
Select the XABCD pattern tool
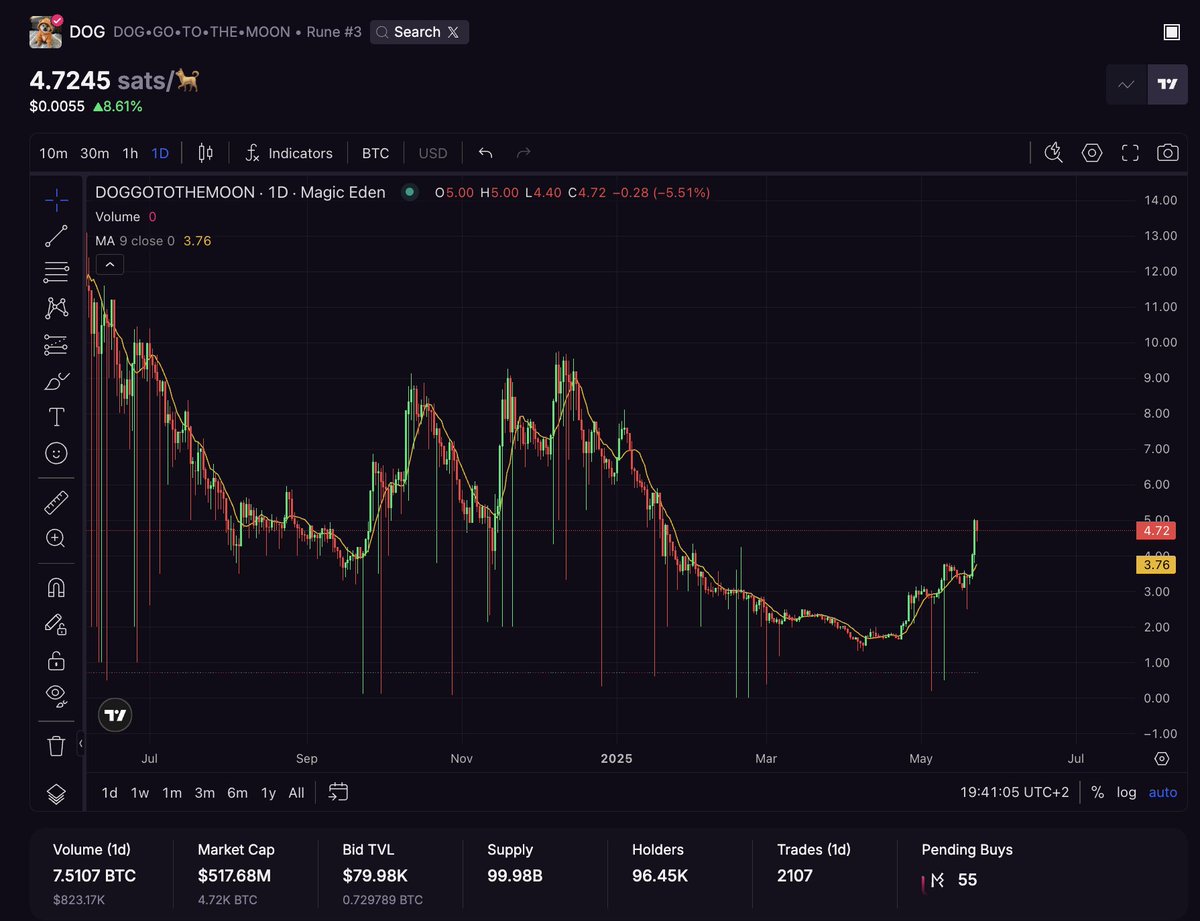(x=57, y=308)
